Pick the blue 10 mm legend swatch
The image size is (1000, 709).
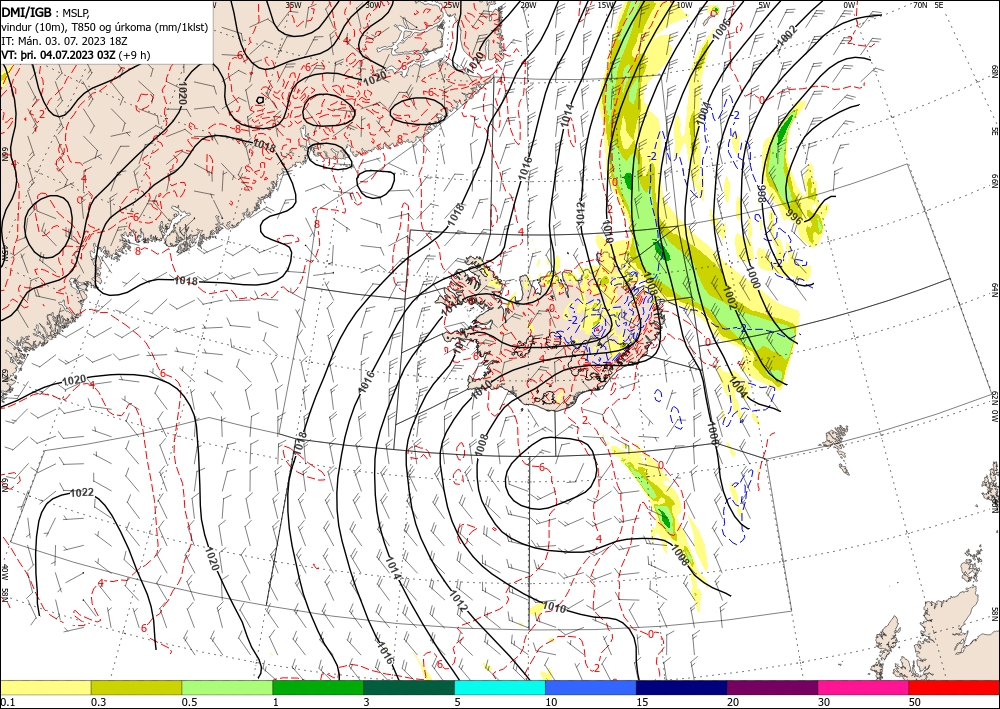coord(591,687)
